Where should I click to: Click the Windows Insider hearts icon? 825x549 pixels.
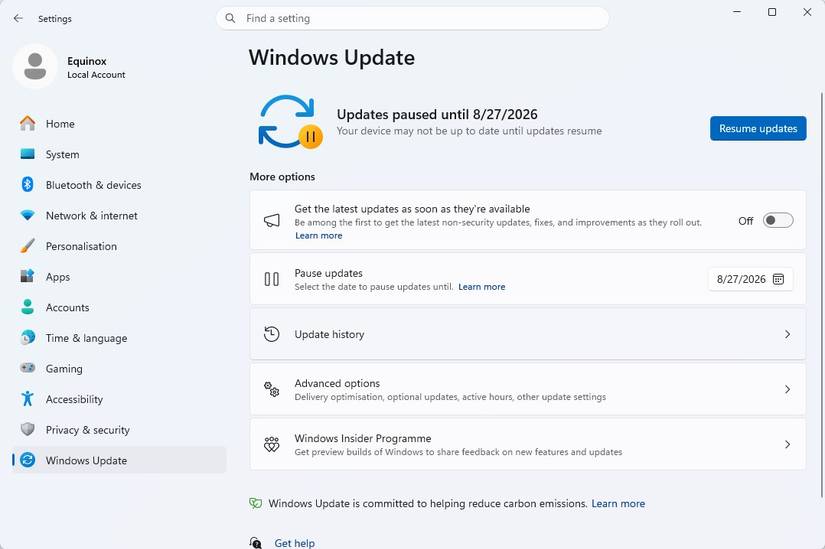271,445
